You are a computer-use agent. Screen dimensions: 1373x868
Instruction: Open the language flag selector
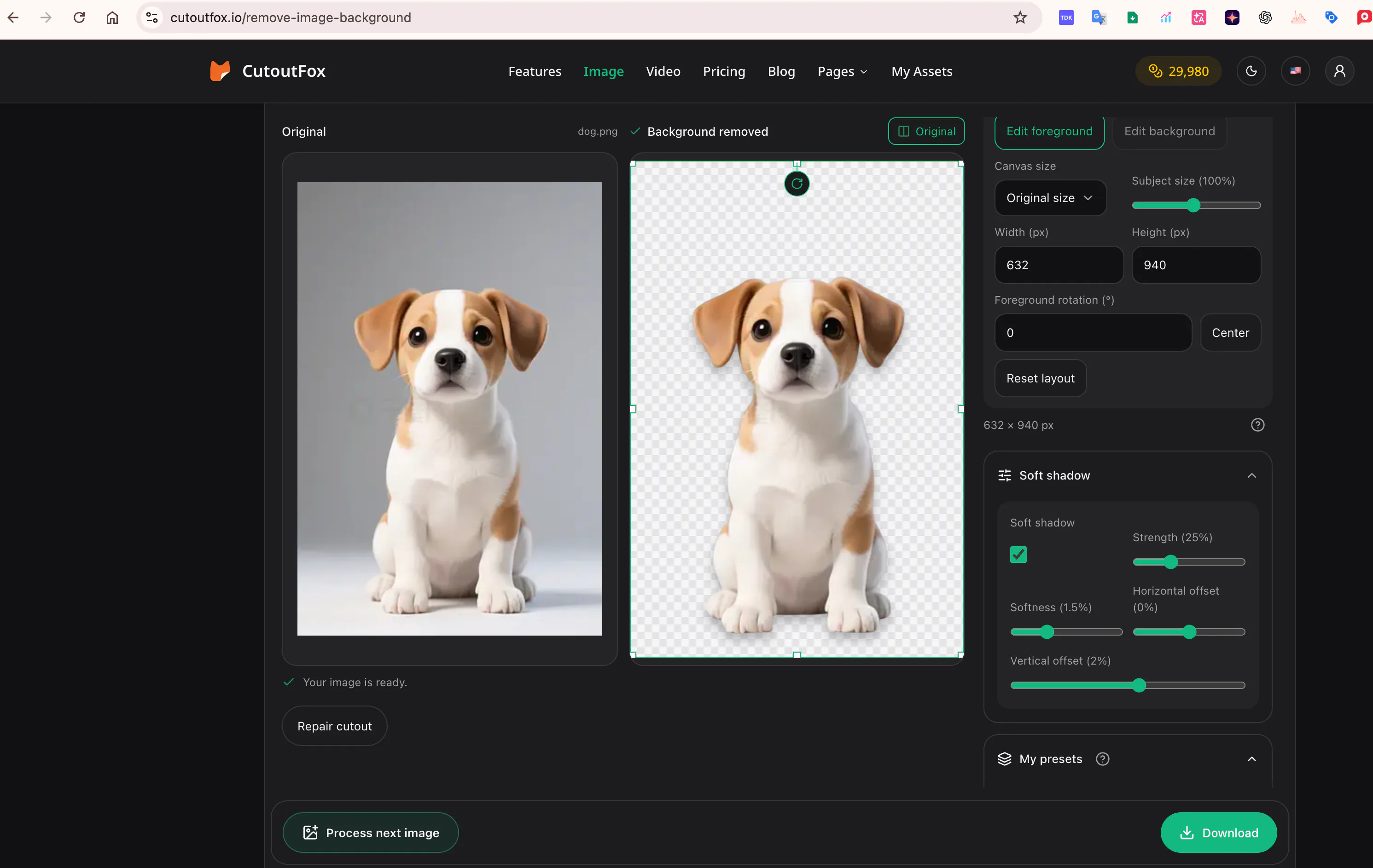coord(1296,71)
